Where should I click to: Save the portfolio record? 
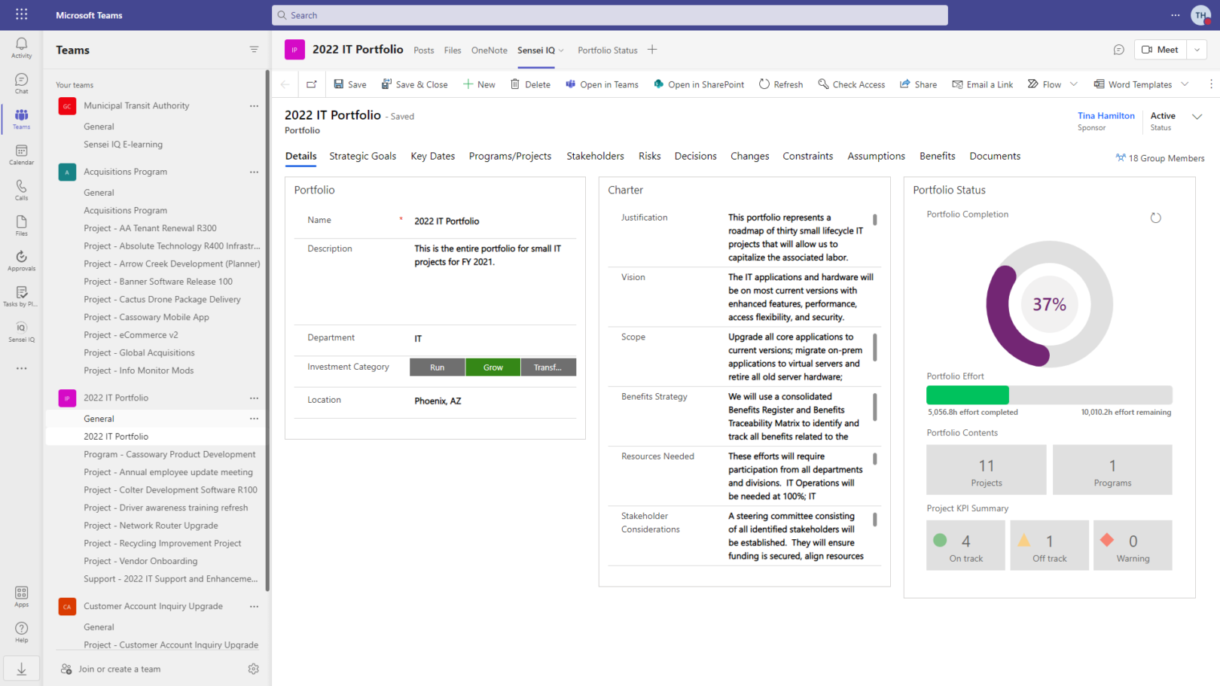coord(350,84)
